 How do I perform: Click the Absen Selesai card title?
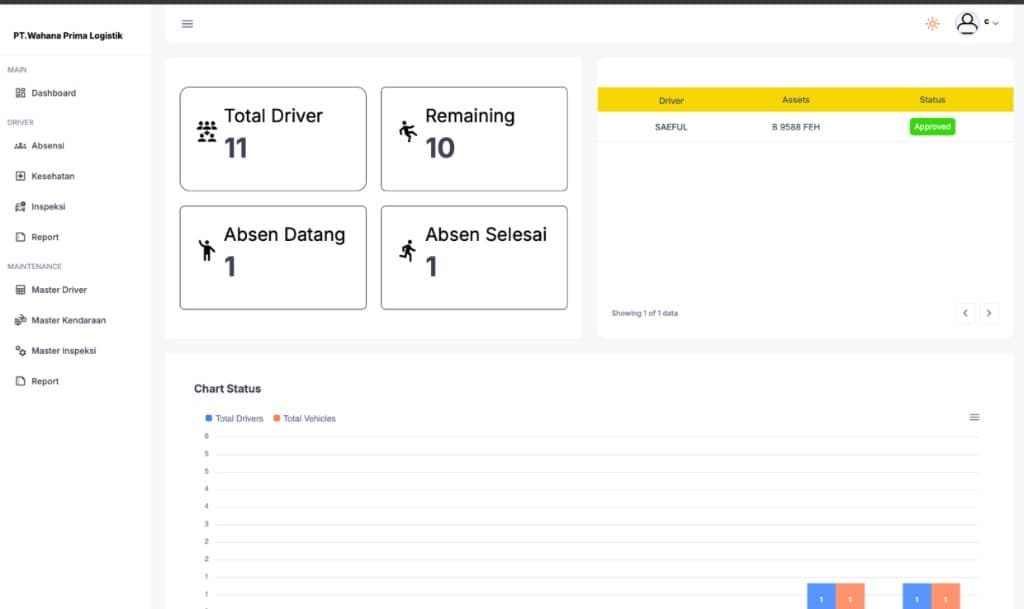[486, 234]
